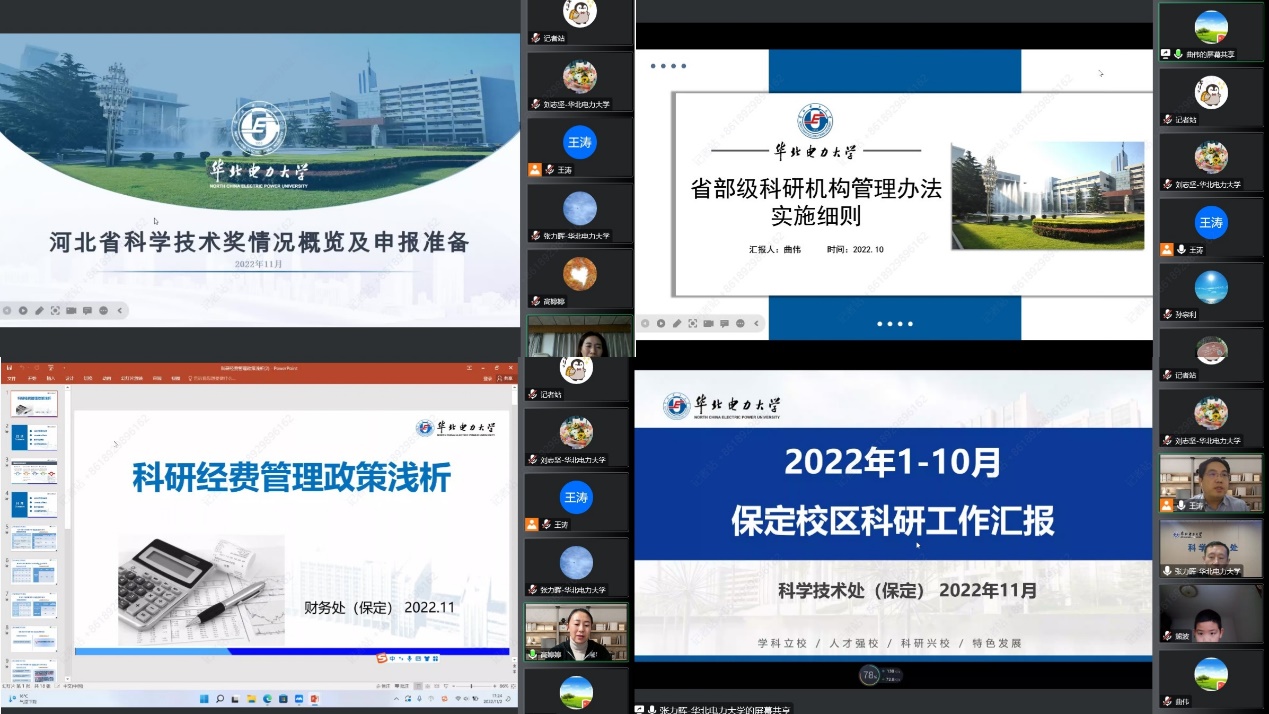Open the 动画 ribbon tab in PowerPoint
This screenshot has height=714, width=1269.
(107, 378)
